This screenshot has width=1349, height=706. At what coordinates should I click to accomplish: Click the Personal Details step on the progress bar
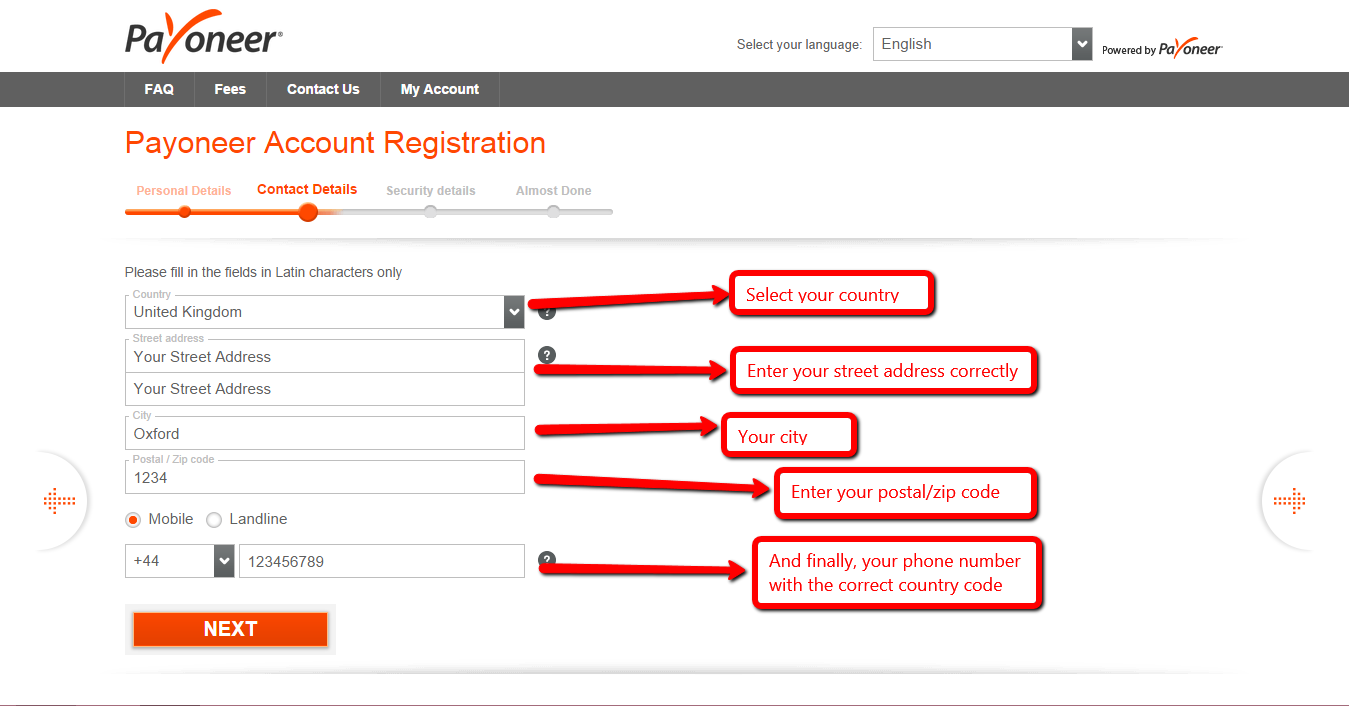[x=184, y=212]
